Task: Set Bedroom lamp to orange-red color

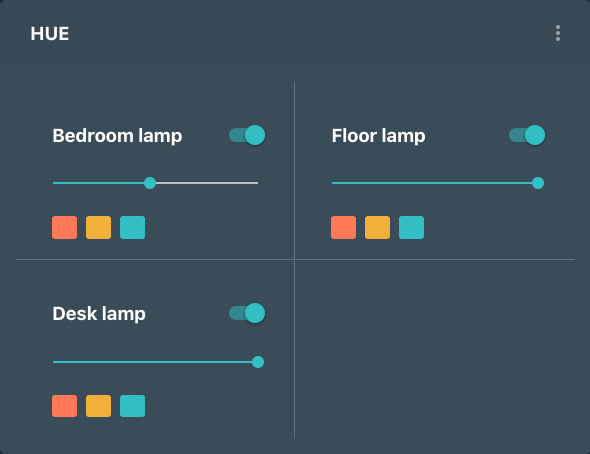Action: pyautogui.click(x=64, y=228)
